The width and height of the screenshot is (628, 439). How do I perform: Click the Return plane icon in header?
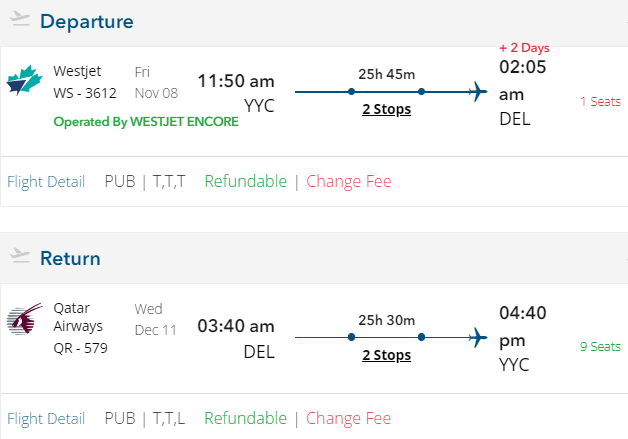tap(20, 258)
